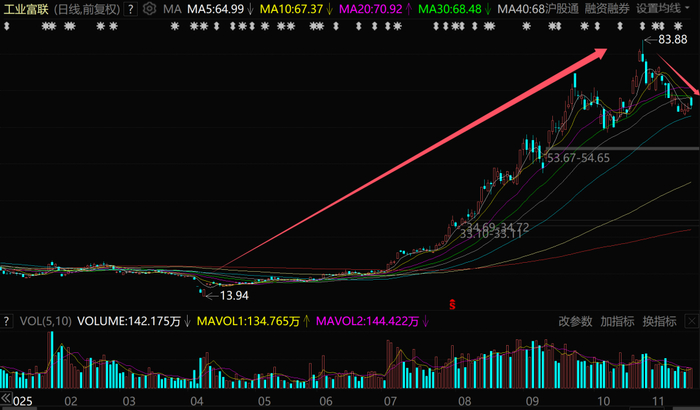Toggle the 沪股通 indicator
Image resolution: width=700 pixels, height=410 pixels.
coord(562,8)
